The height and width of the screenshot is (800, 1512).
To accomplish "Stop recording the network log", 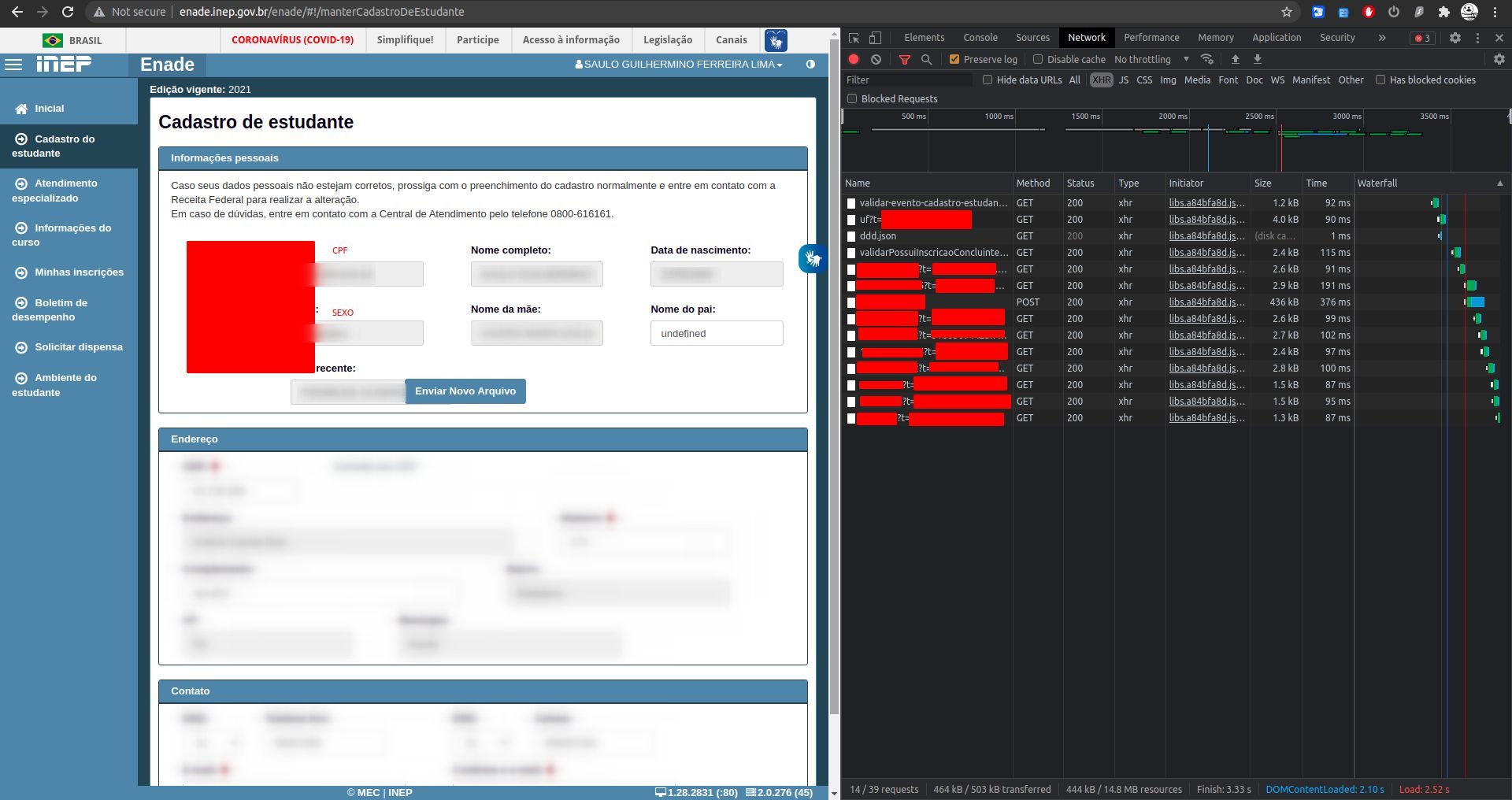I will [x=854, y=59].
